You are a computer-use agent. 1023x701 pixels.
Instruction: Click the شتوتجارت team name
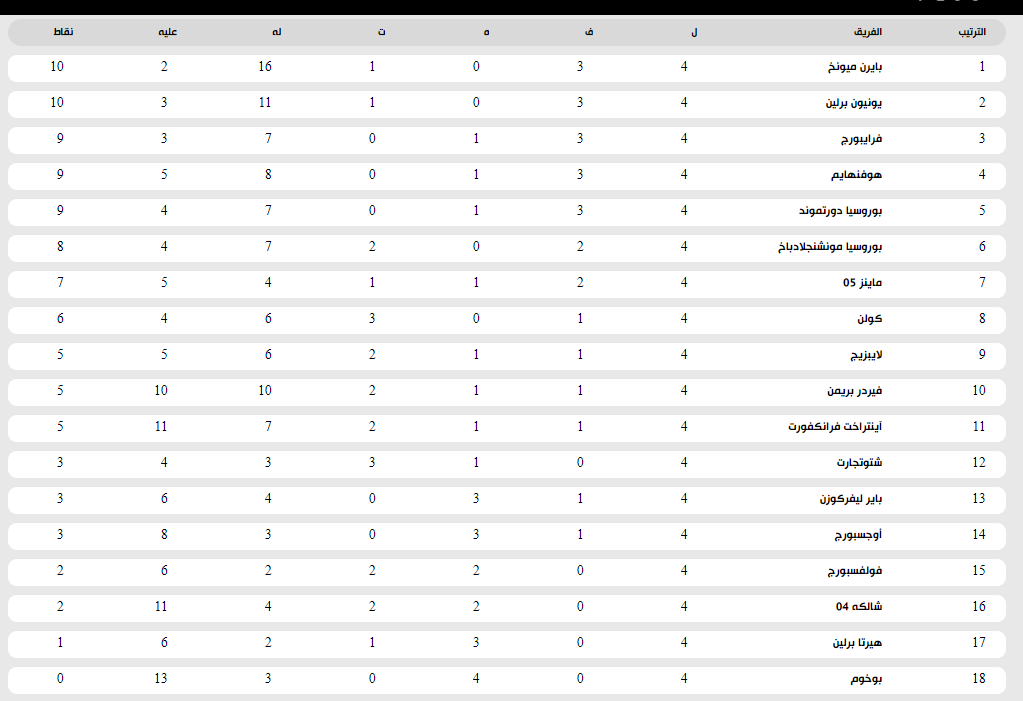[x=859, y=463]
